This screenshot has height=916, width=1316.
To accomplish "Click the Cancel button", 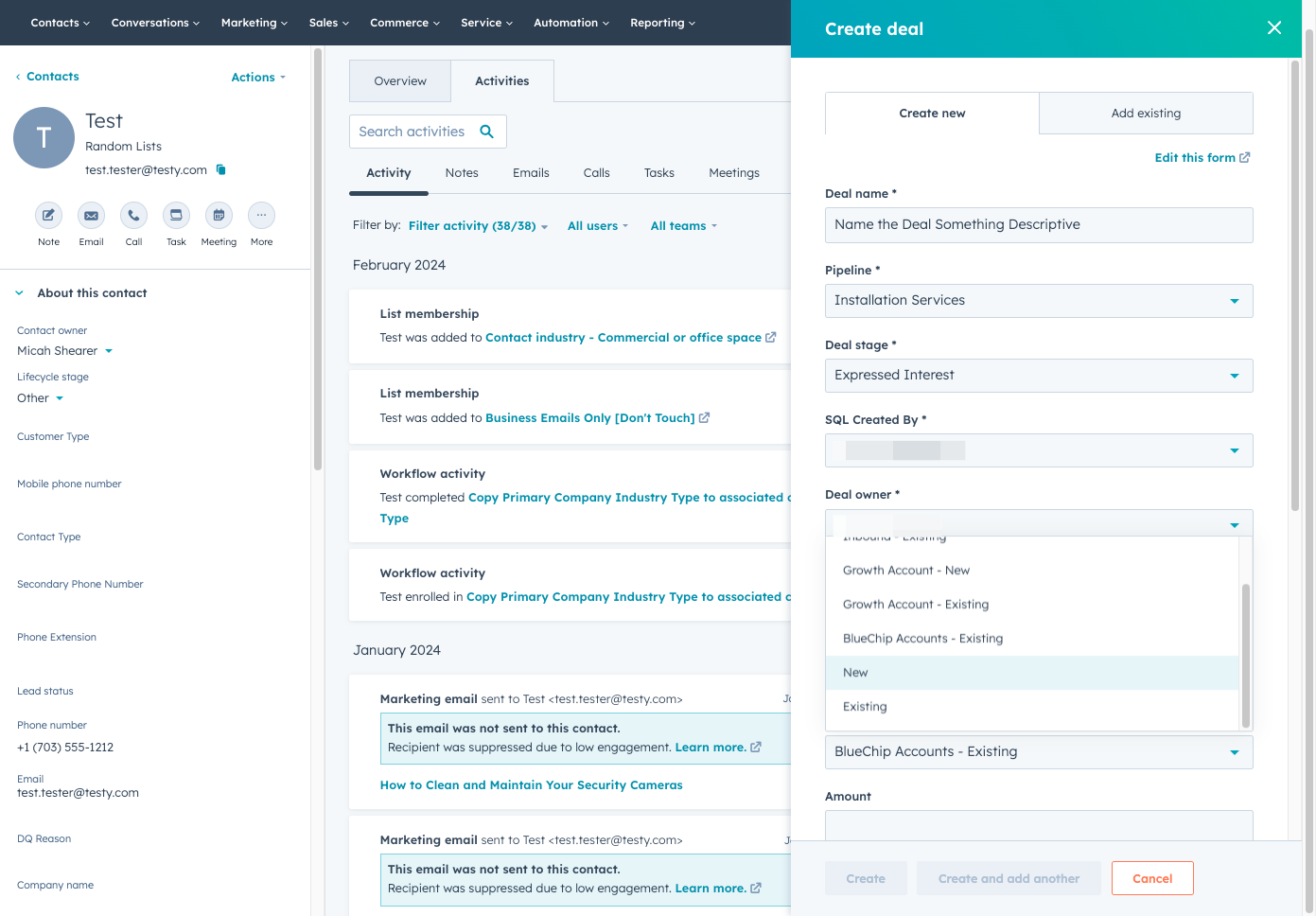I will coord(1152,878).
